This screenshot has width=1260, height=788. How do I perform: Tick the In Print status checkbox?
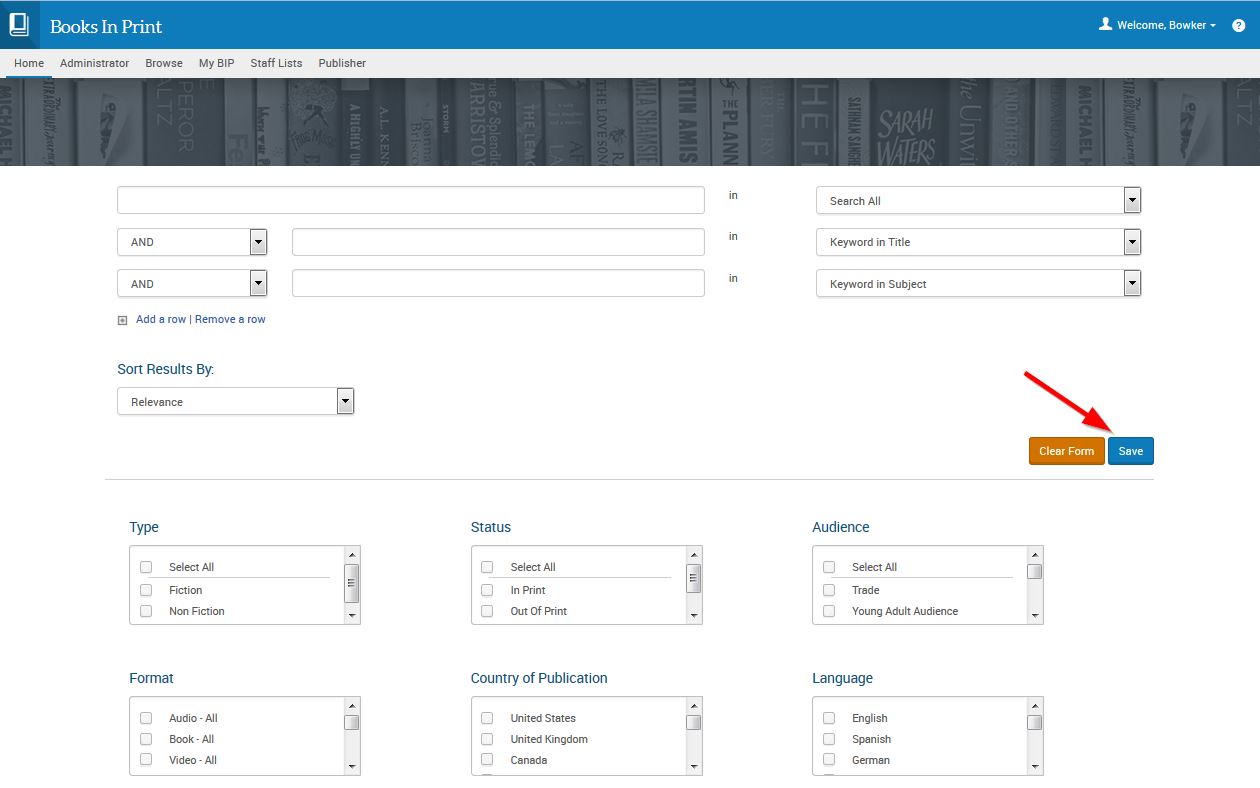[x=487, y=590]
